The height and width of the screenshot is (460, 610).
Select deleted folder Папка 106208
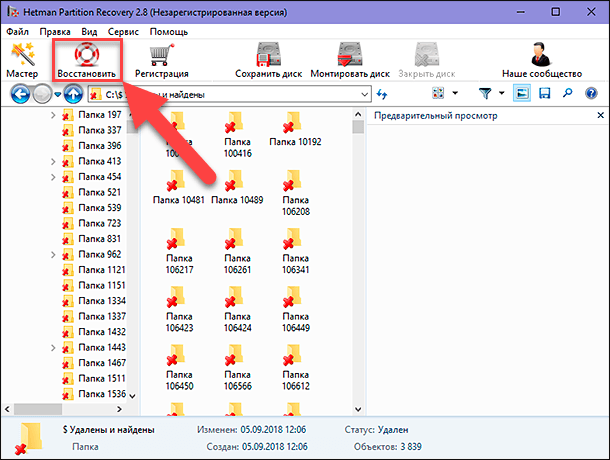296,193
